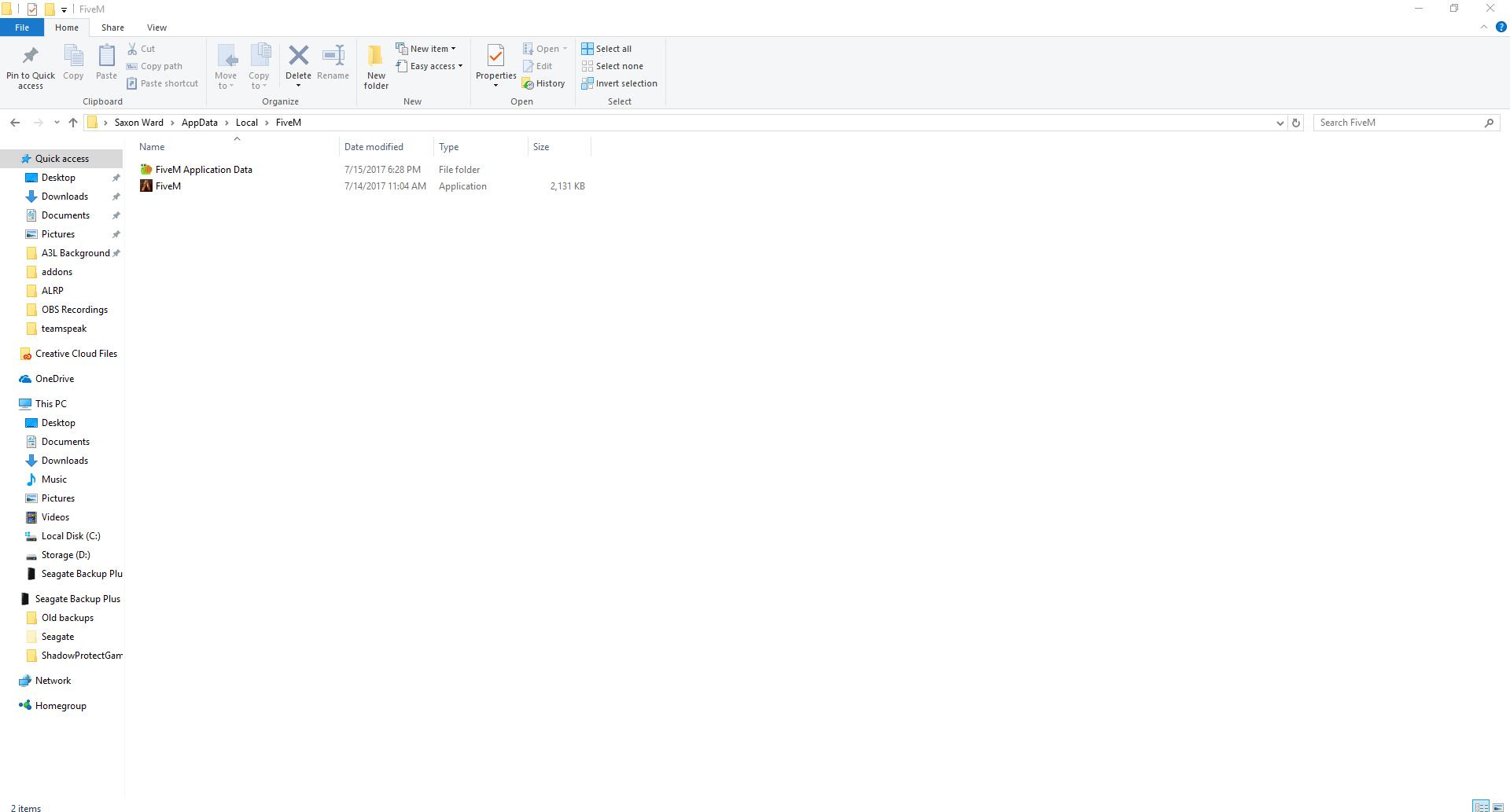The width and height of the screenshot is (1510, 812).
Task: Click Copy path in the ribbon
Action: pos(154,66)
